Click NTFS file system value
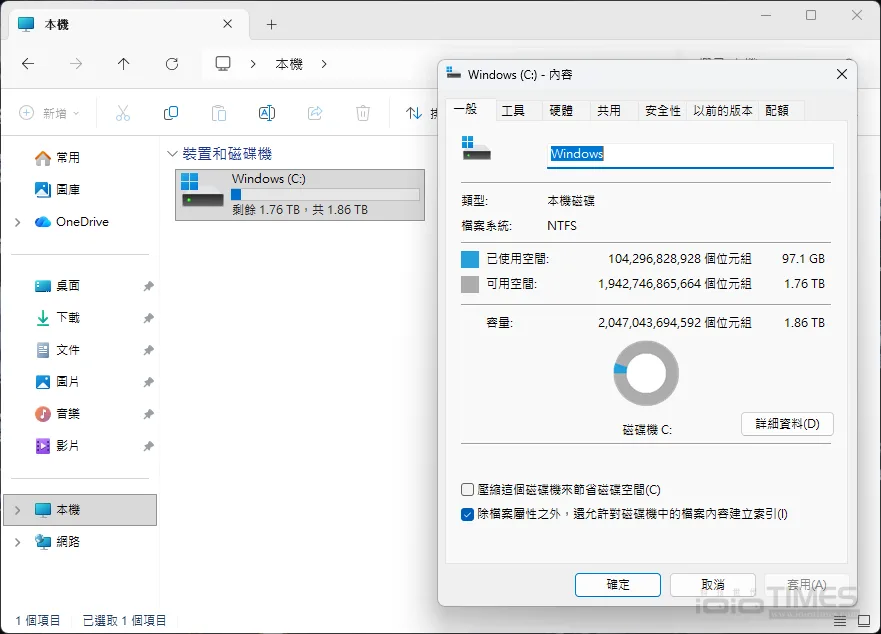 tap(562, 226)
